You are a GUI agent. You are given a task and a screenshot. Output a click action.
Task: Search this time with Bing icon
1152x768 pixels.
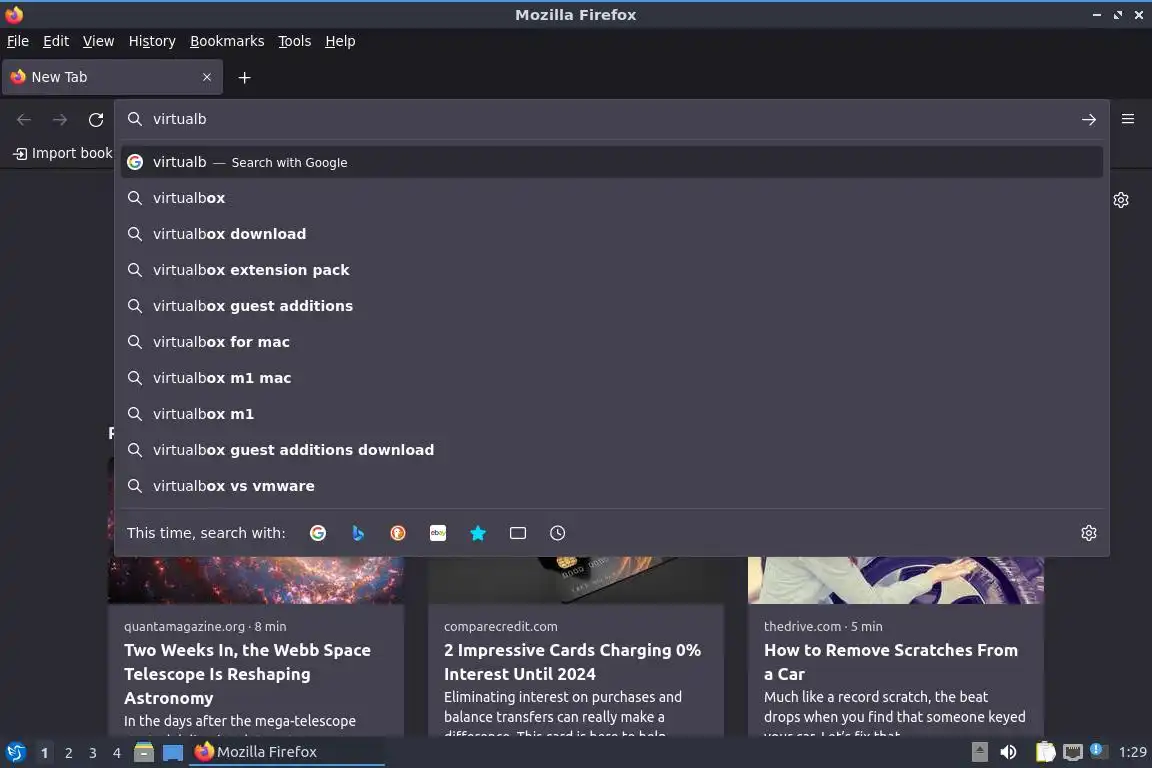pos(358,533)
